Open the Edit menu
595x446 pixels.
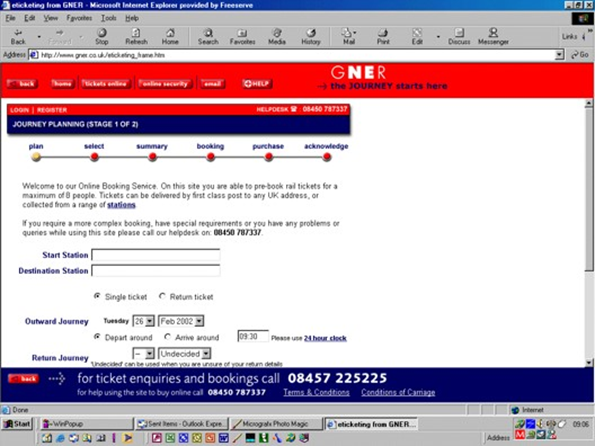point(30,18)
